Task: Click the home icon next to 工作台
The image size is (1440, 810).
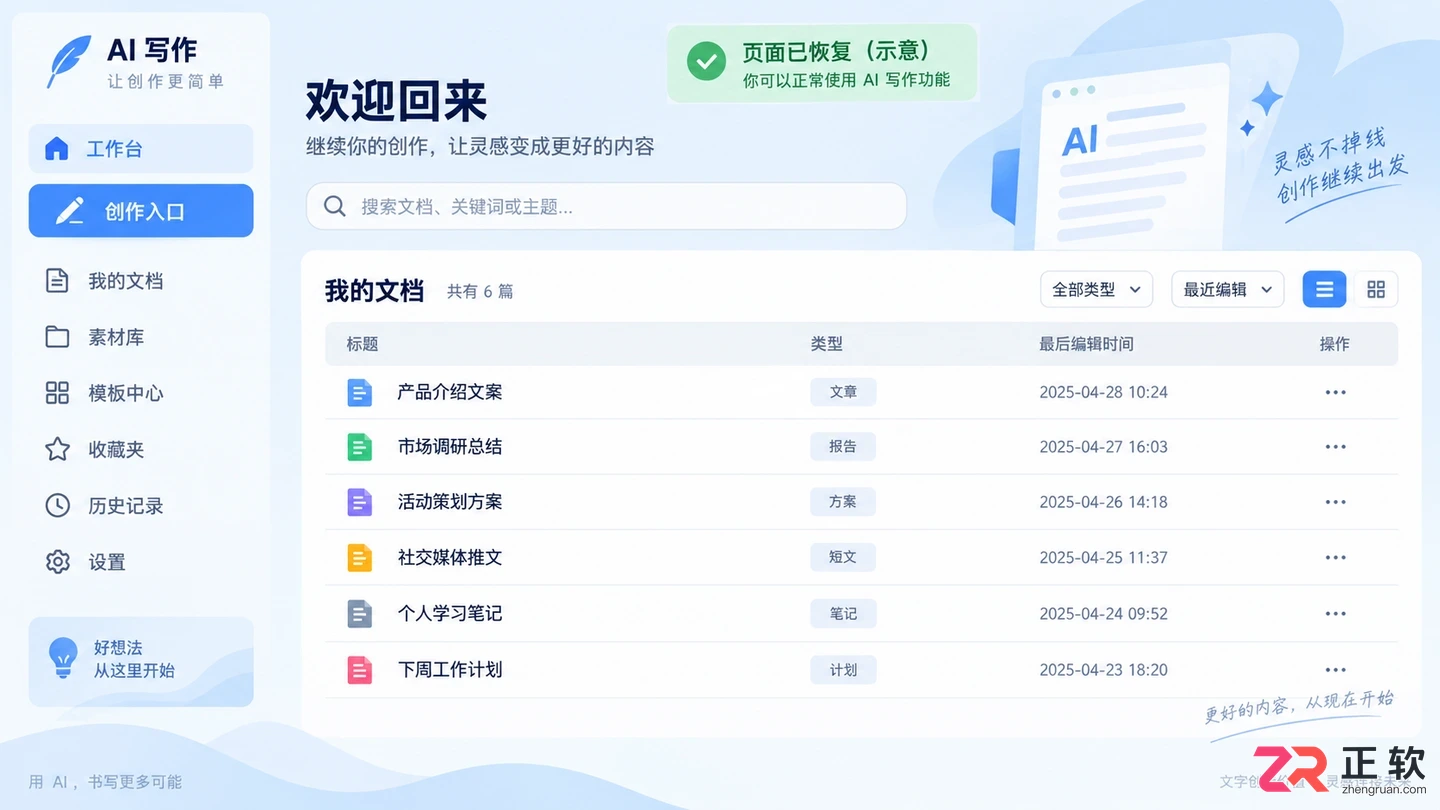Action: point(57,149)
